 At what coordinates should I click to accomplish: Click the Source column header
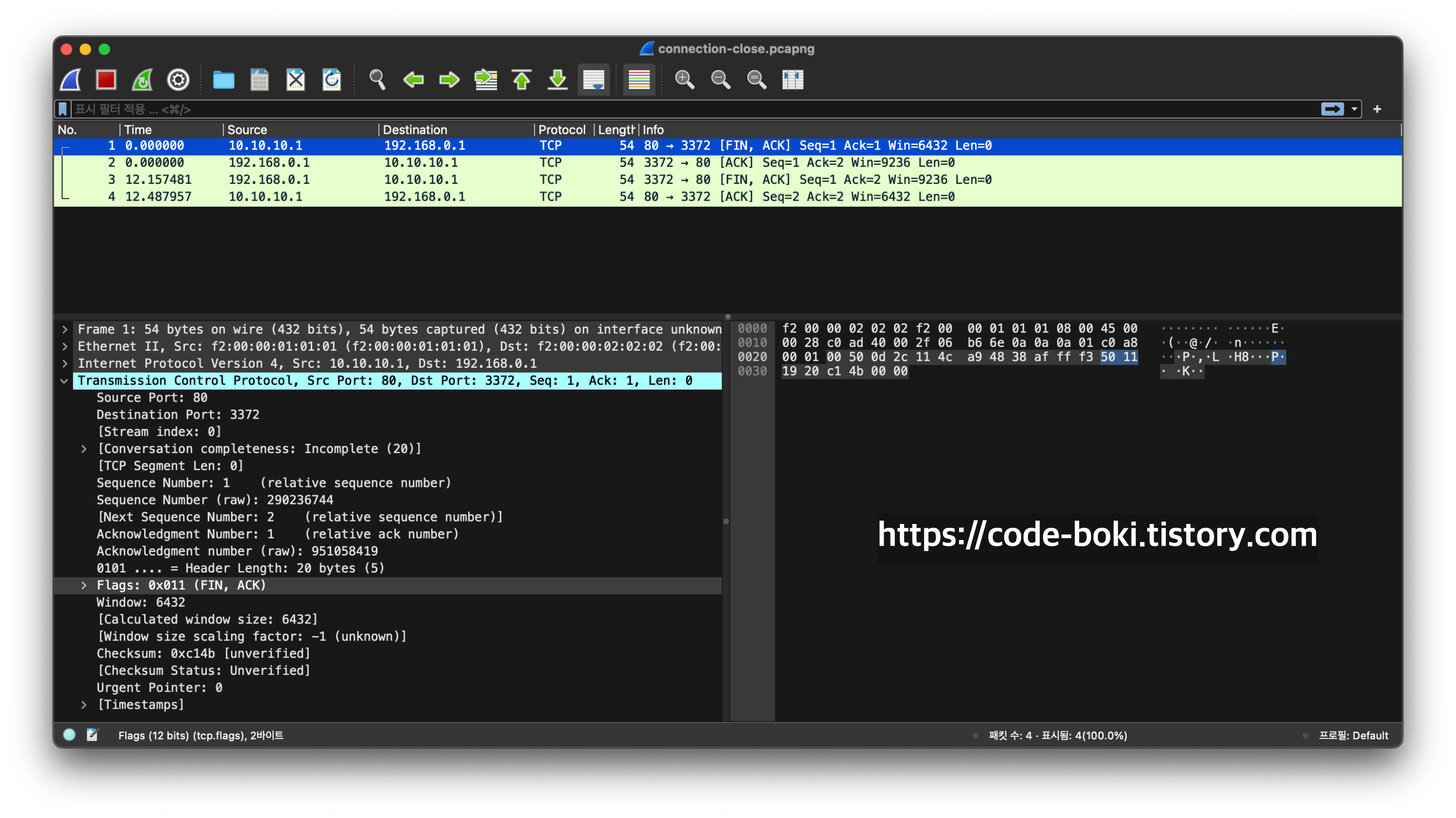[247, 130]
